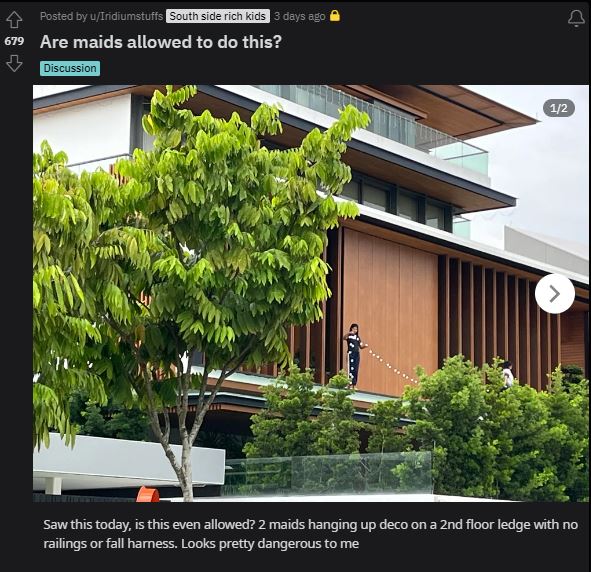This screenshot has width=591, height=572.
Task: Select the South side rich kids flair
Action: pos(218,16)
